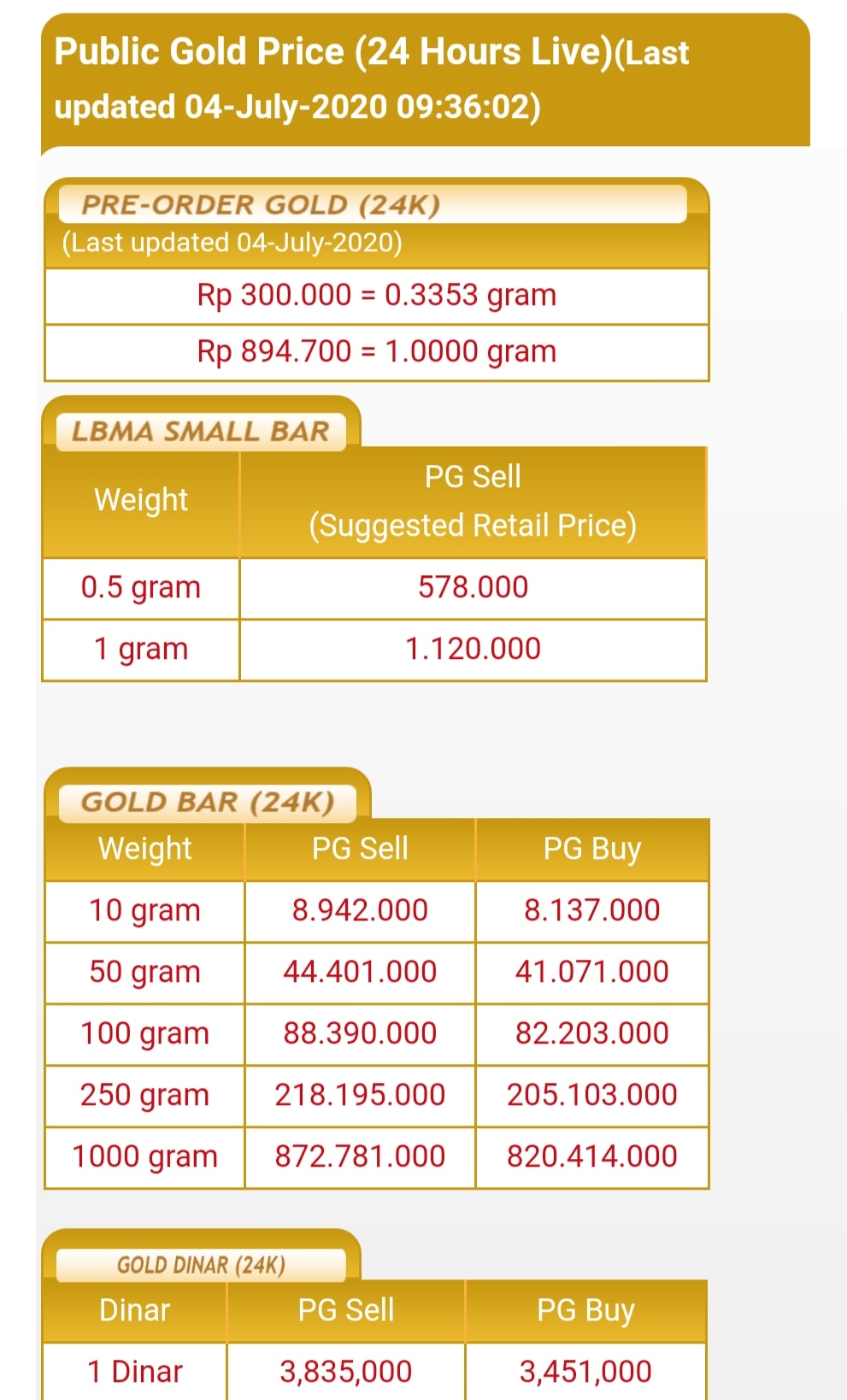This screenshot has height=1400, width=847.
Task: Click the 0.5 gram weight cell
Action: (141, 588)
